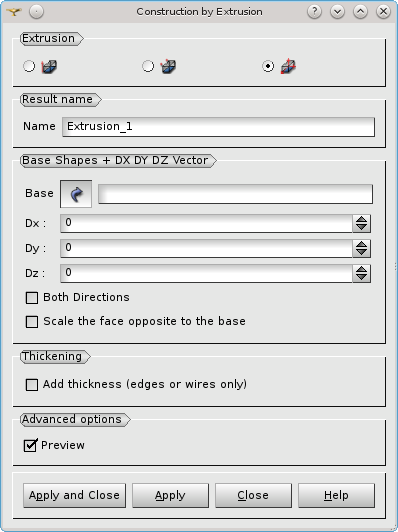The image size is (398, 532).
Task: Click the DX DY DZ extrusion icon
Action: coord(288,66)
